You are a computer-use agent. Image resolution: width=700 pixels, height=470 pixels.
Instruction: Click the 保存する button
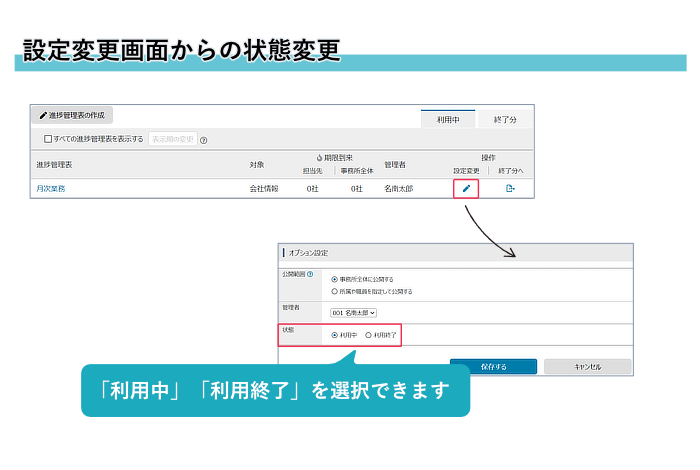click(493, 367)
